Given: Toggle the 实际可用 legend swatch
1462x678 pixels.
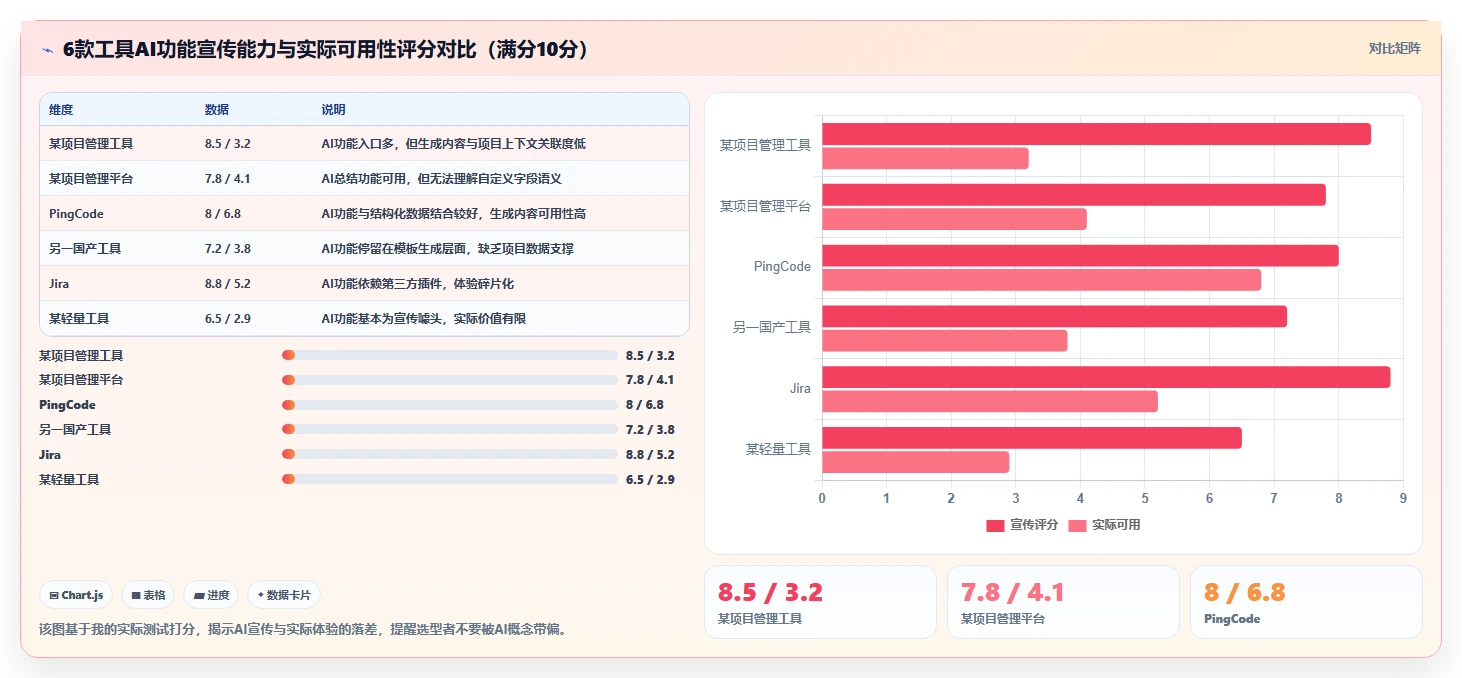Looking at the screenshot, I should [1077, 525].
